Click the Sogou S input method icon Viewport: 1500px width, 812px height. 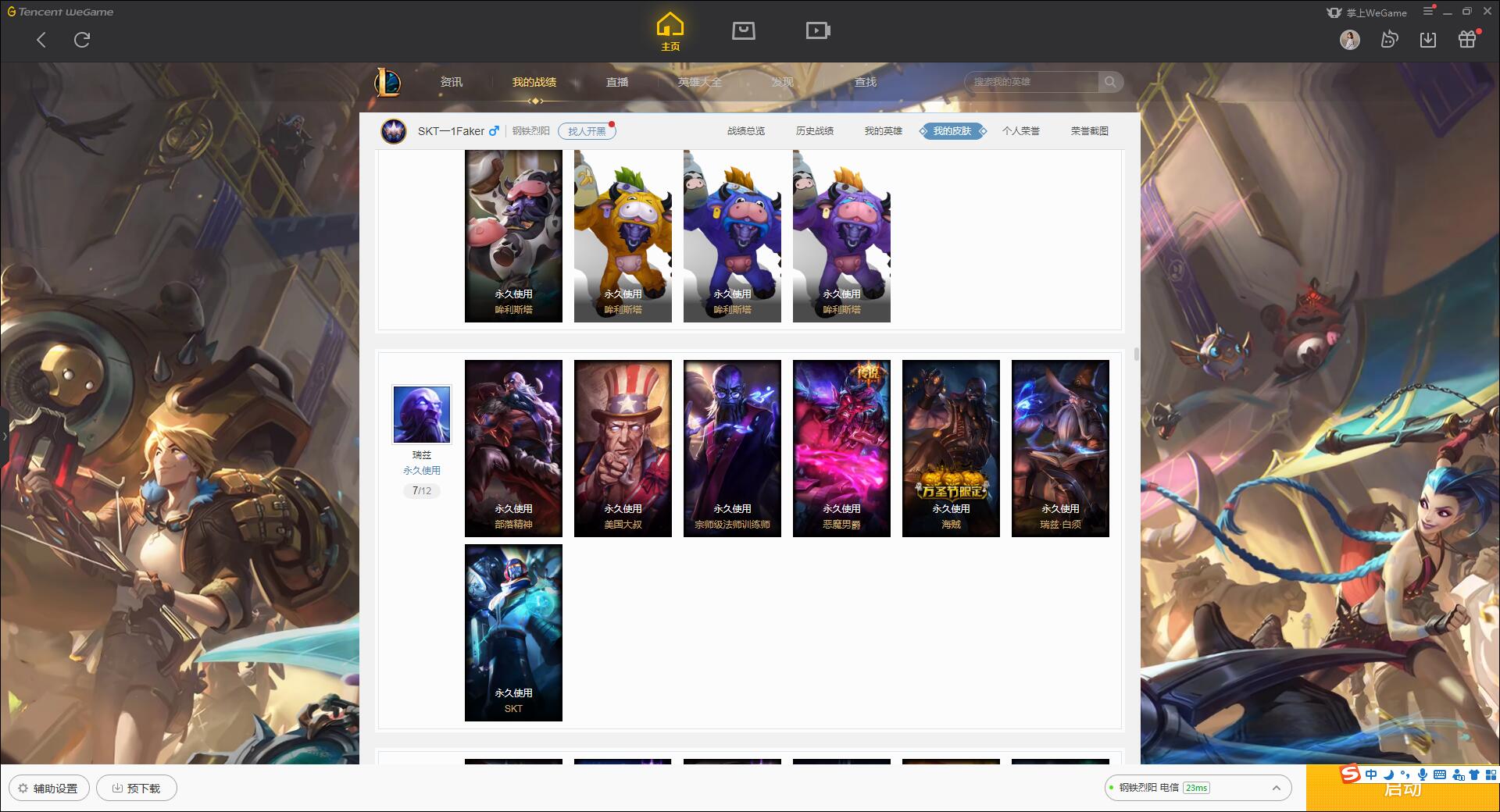point(1350,775)
